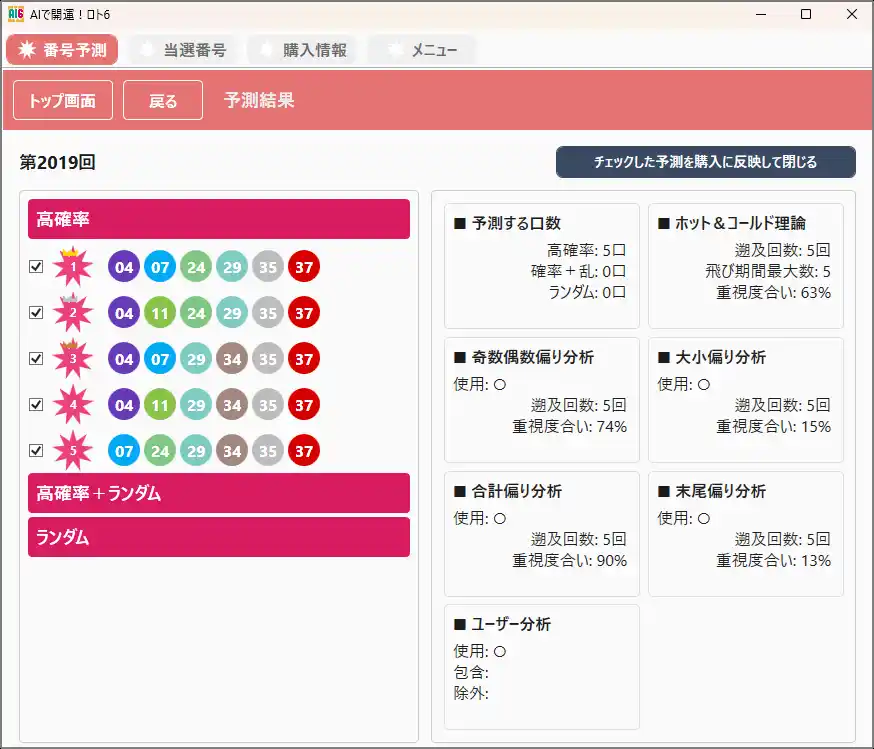Click the rank 5 starburst badge

tap(72, 451)
